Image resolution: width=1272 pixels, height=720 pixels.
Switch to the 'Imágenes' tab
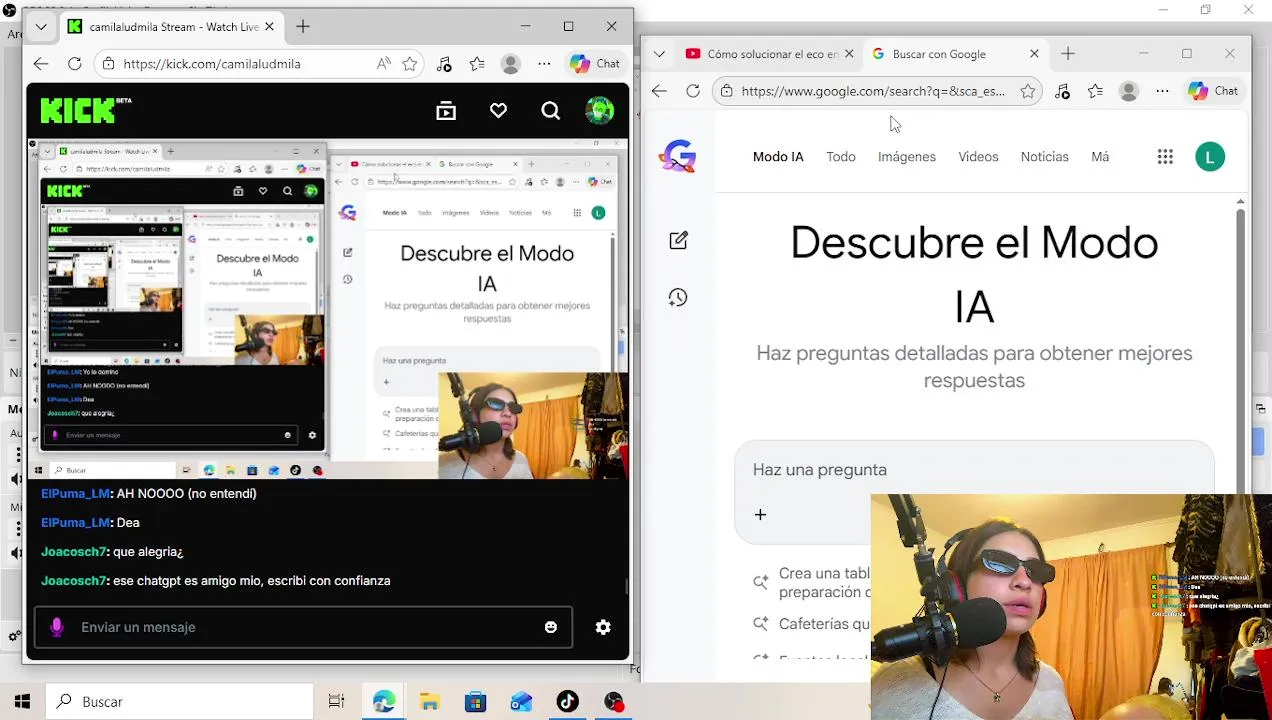(907, 157)
